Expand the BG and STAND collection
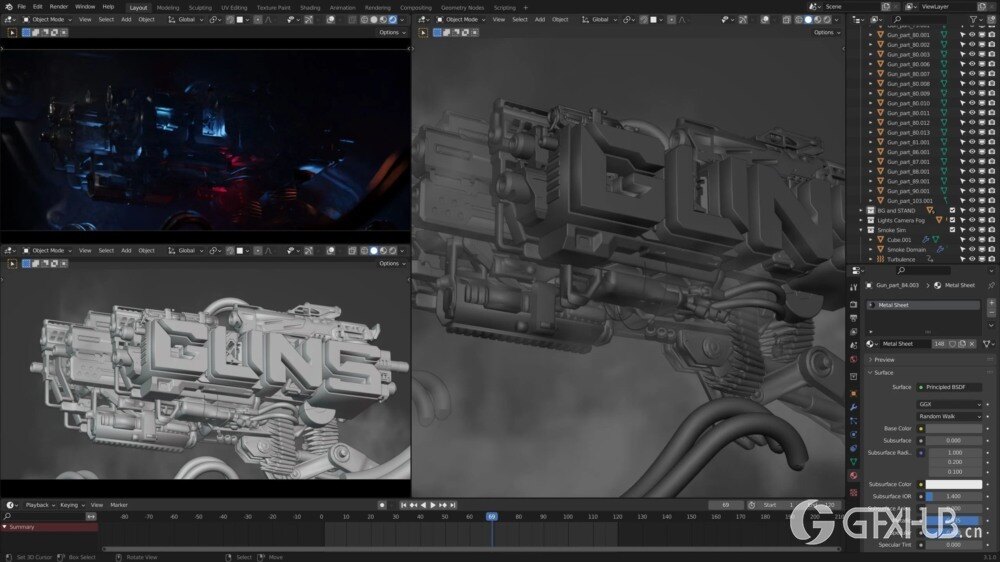 [x=861, y=211]
